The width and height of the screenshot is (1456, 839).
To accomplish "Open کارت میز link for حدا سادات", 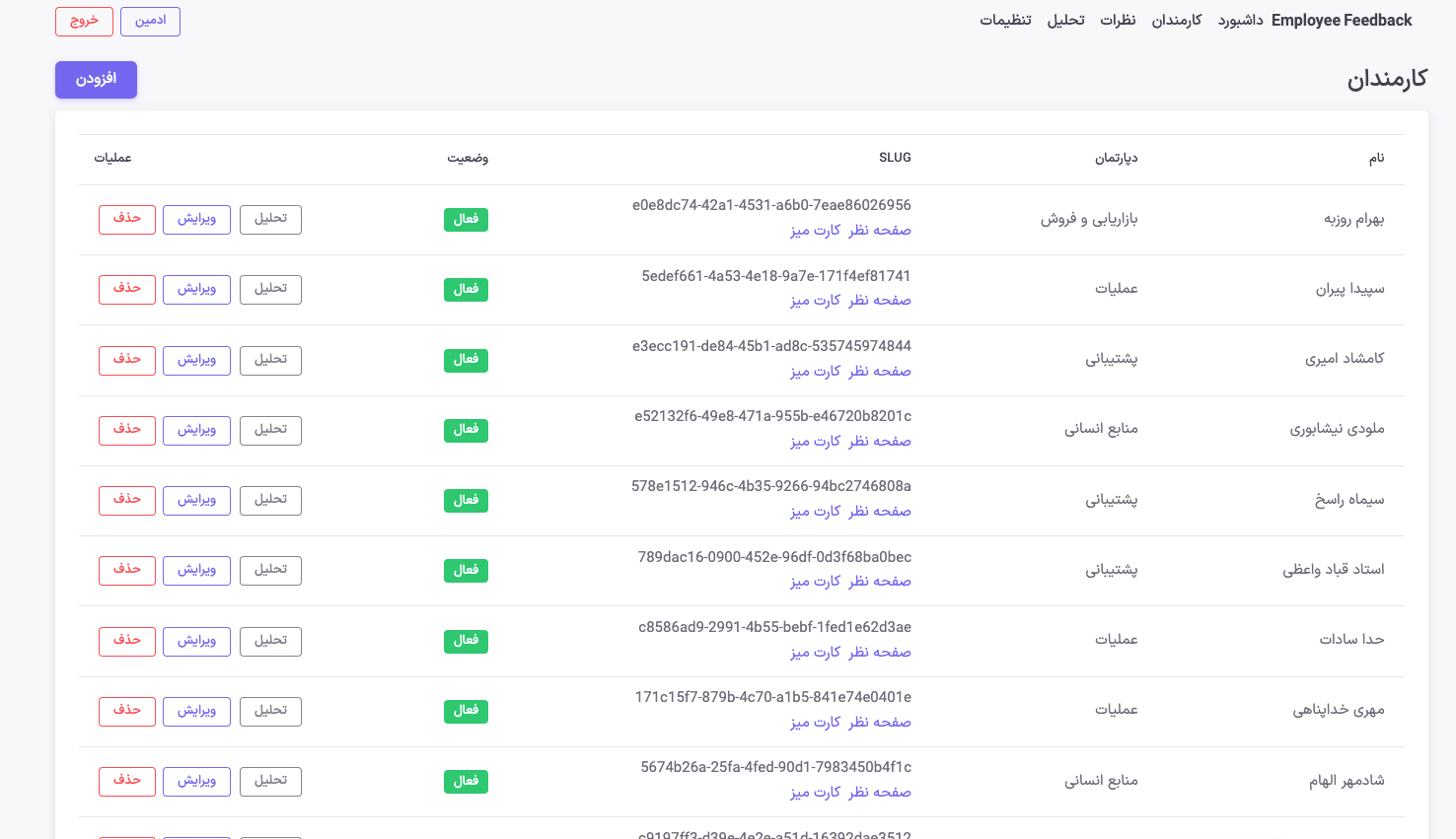I will click(x=815, y=653).
